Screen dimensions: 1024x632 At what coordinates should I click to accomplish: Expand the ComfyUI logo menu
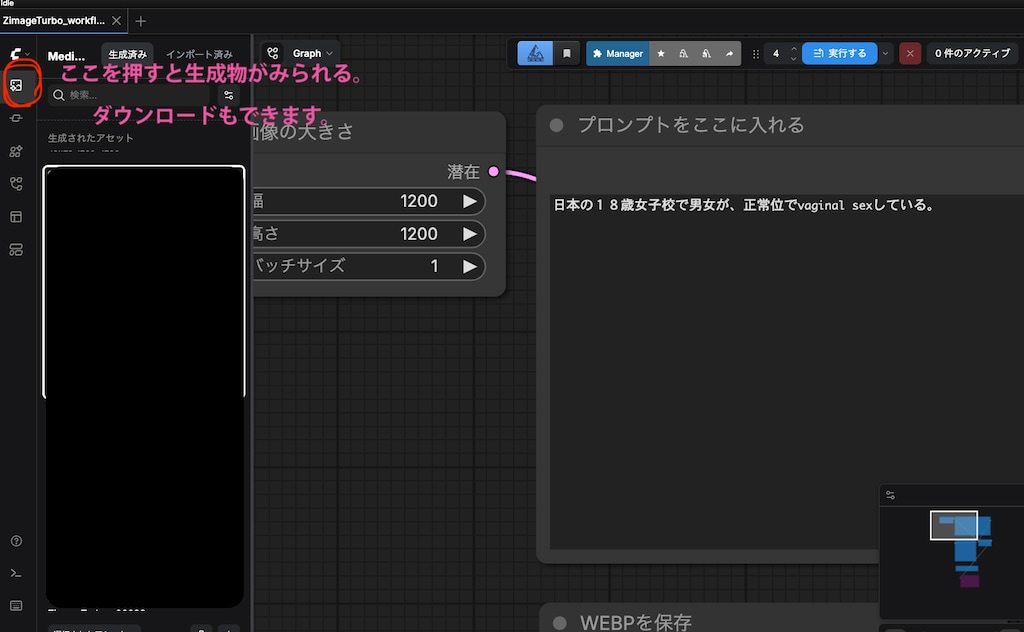coord(19,53)
